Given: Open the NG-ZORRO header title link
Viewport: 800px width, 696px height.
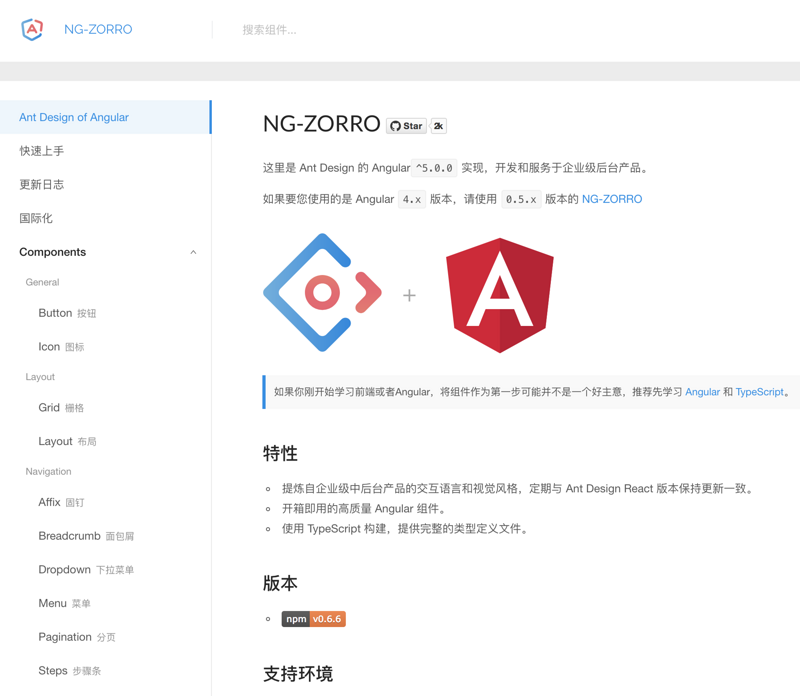Looking at the screenshot, I should click(x=98, y=30).
